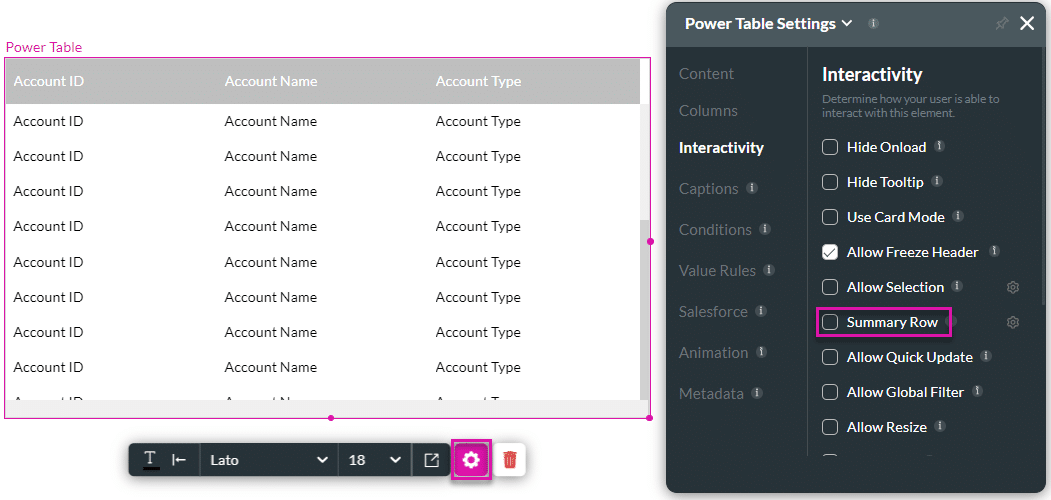Viewport: 1051px width, 500px height.
Task: Open the Value Rules settings tab
Action: 717,271
